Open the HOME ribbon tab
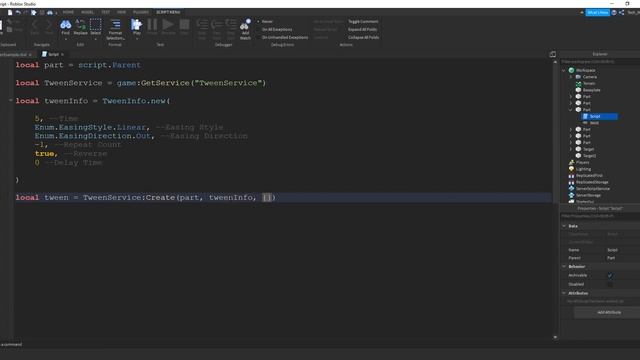The width and height of the screenshot is (640, 360). (68, 12)
